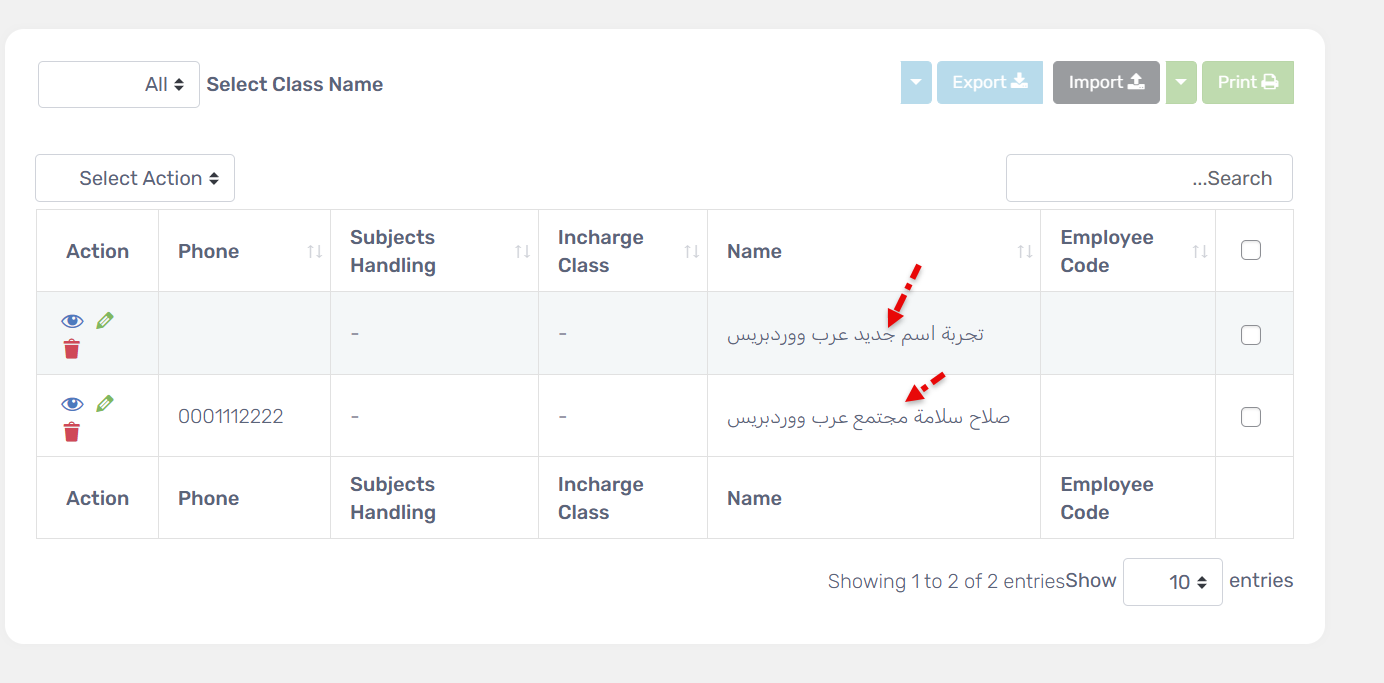
Task: Click into the Search field
Action: pyautogui.click(x=1149, y=178)
